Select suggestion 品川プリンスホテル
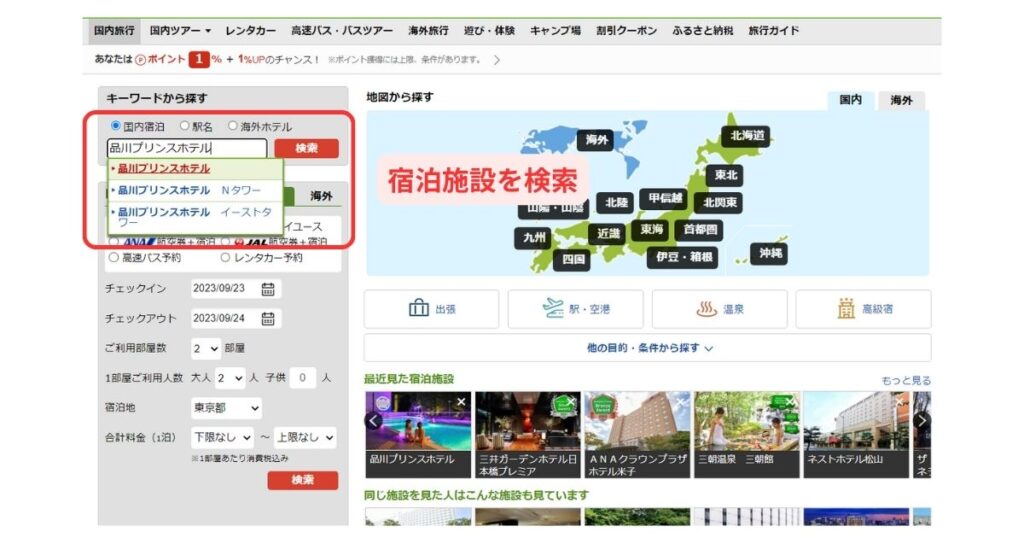Viewport: 1024px width, 538px height. point(196,168)
